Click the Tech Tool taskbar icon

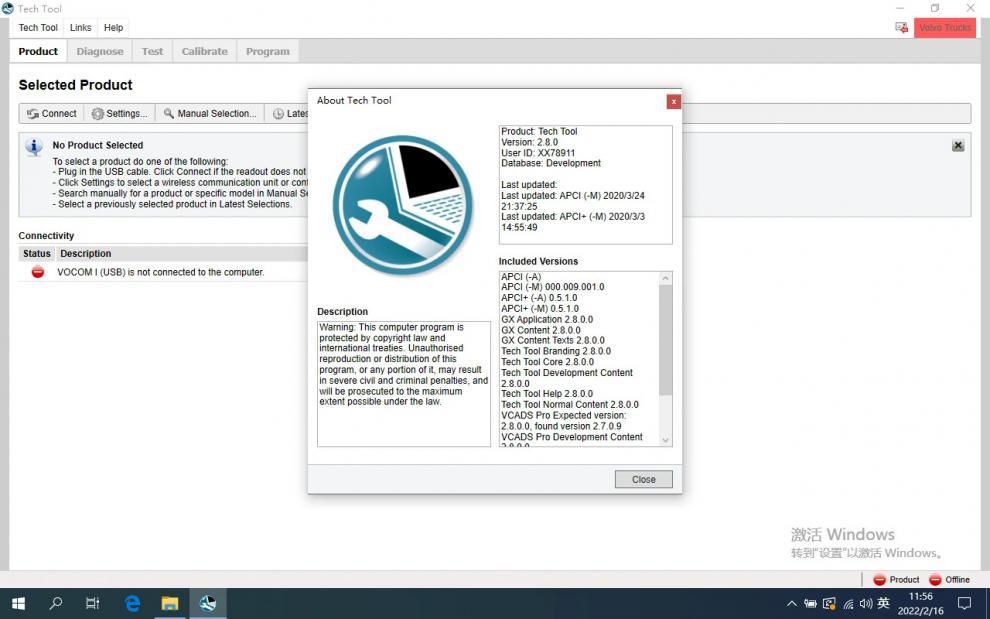pos(208,603)
